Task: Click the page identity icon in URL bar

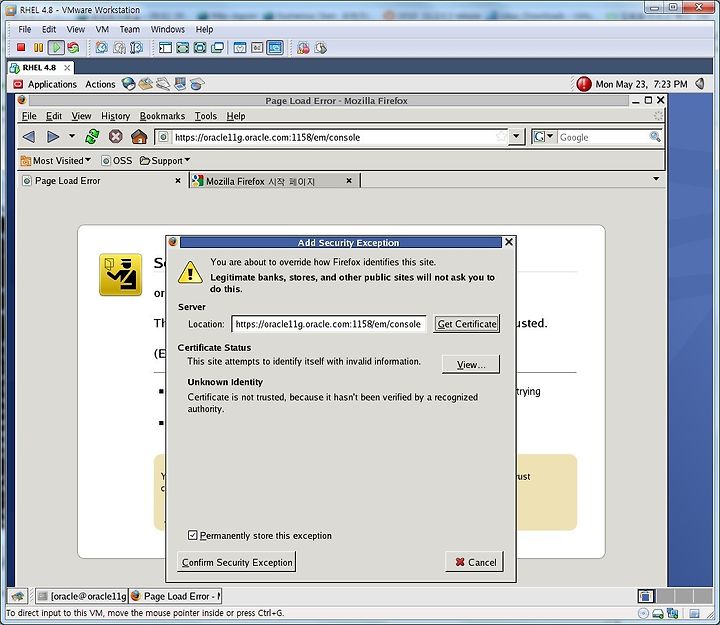Action: click(x=163, y=137)
